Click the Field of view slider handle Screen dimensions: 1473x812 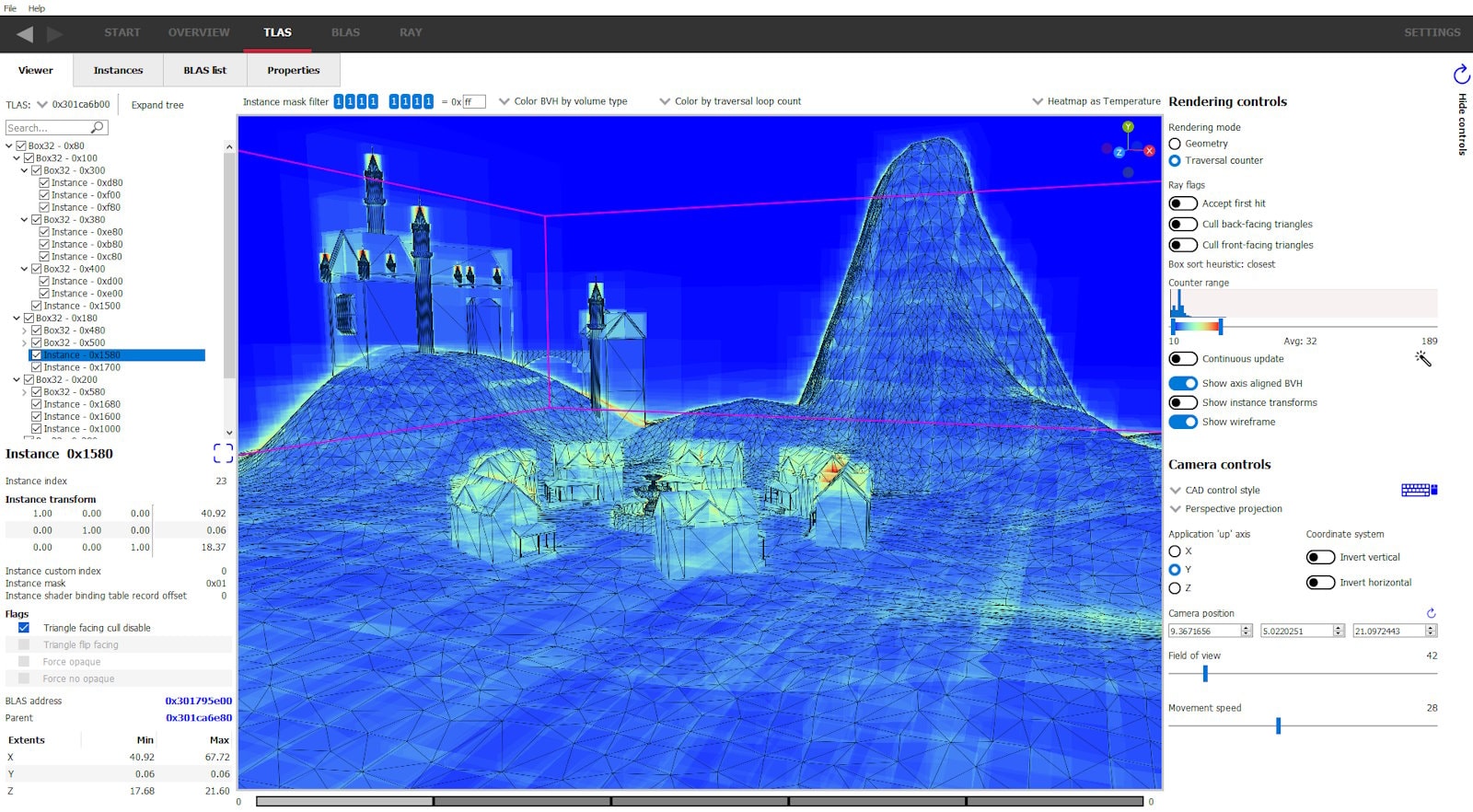click(1205, 674)
